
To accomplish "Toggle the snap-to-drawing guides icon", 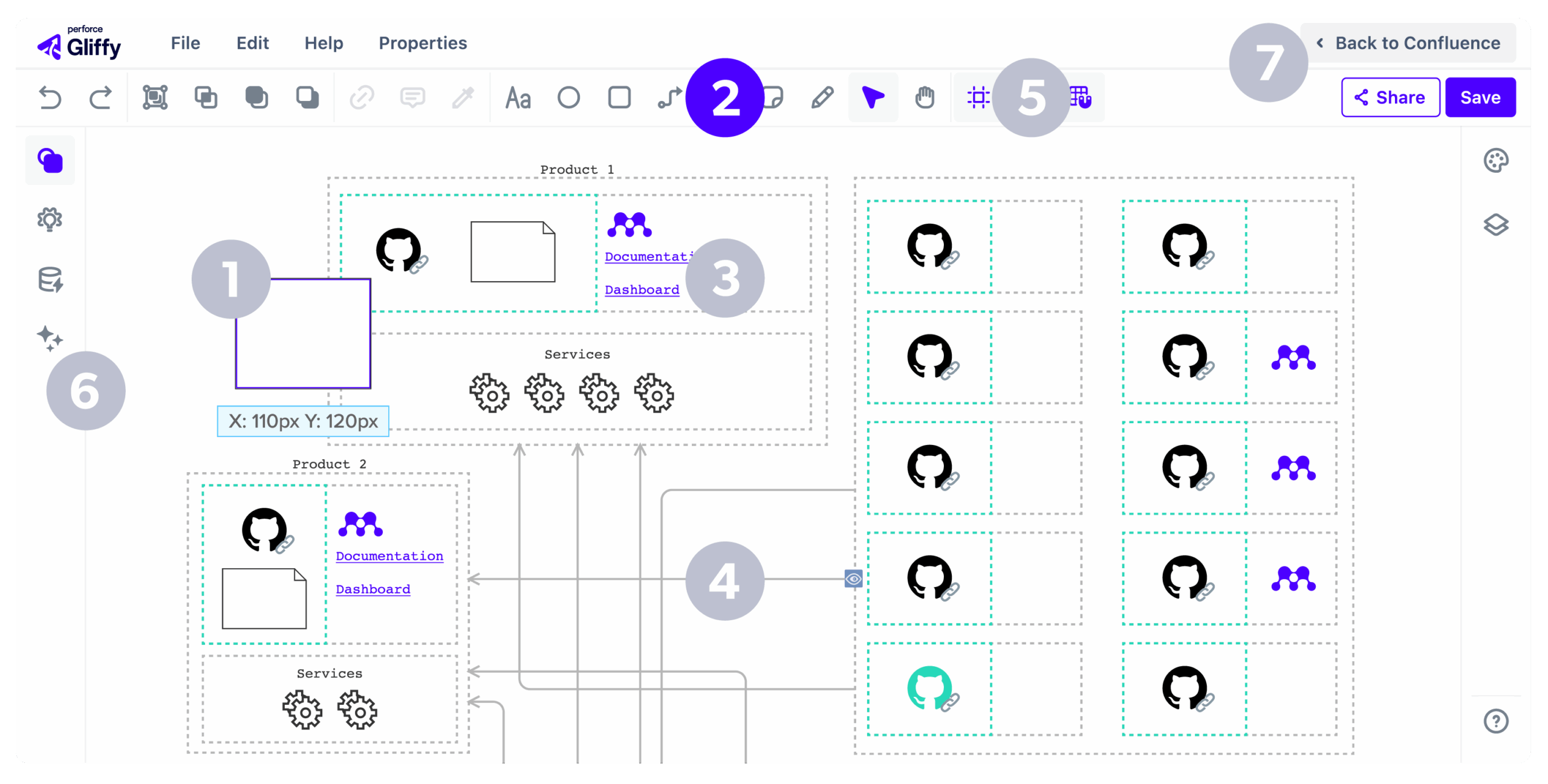I will pos(978,97).
